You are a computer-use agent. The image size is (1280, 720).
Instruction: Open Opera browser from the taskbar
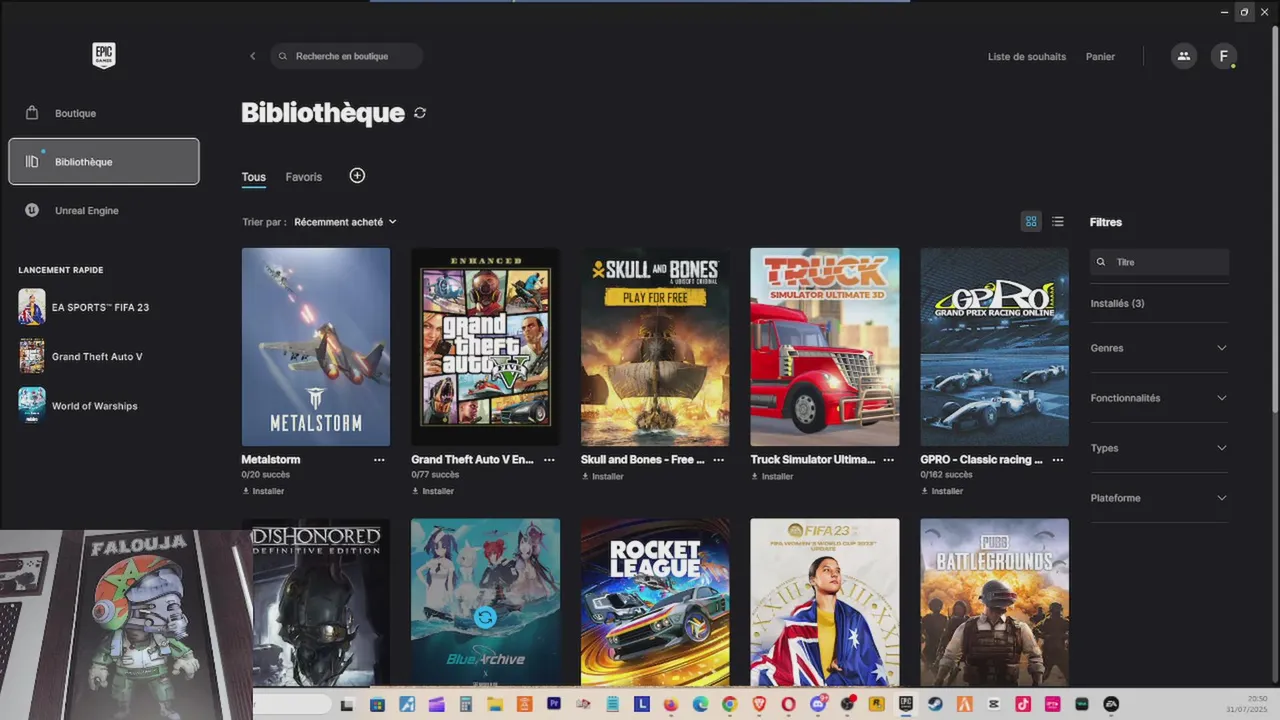point(789,704)
